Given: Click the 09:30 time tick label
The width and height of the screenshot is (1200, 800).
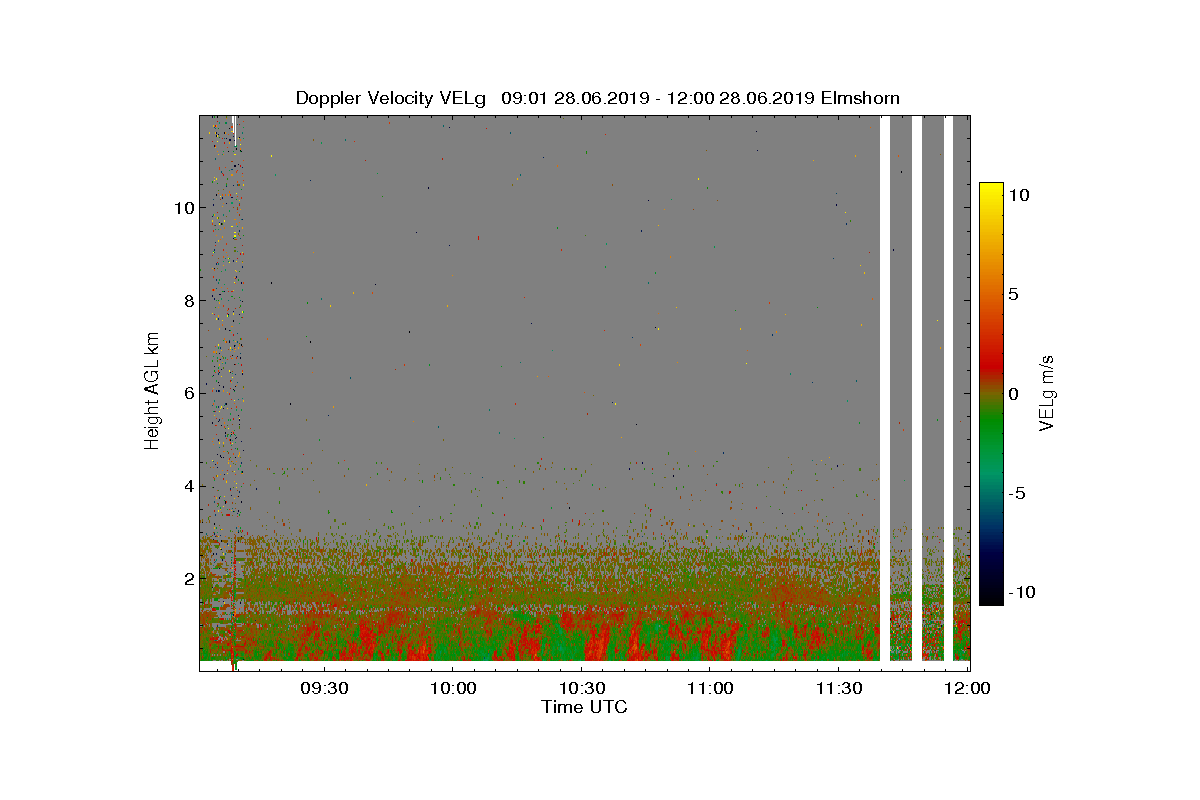Looking at the screenshot, I should (x=323, y=688).
